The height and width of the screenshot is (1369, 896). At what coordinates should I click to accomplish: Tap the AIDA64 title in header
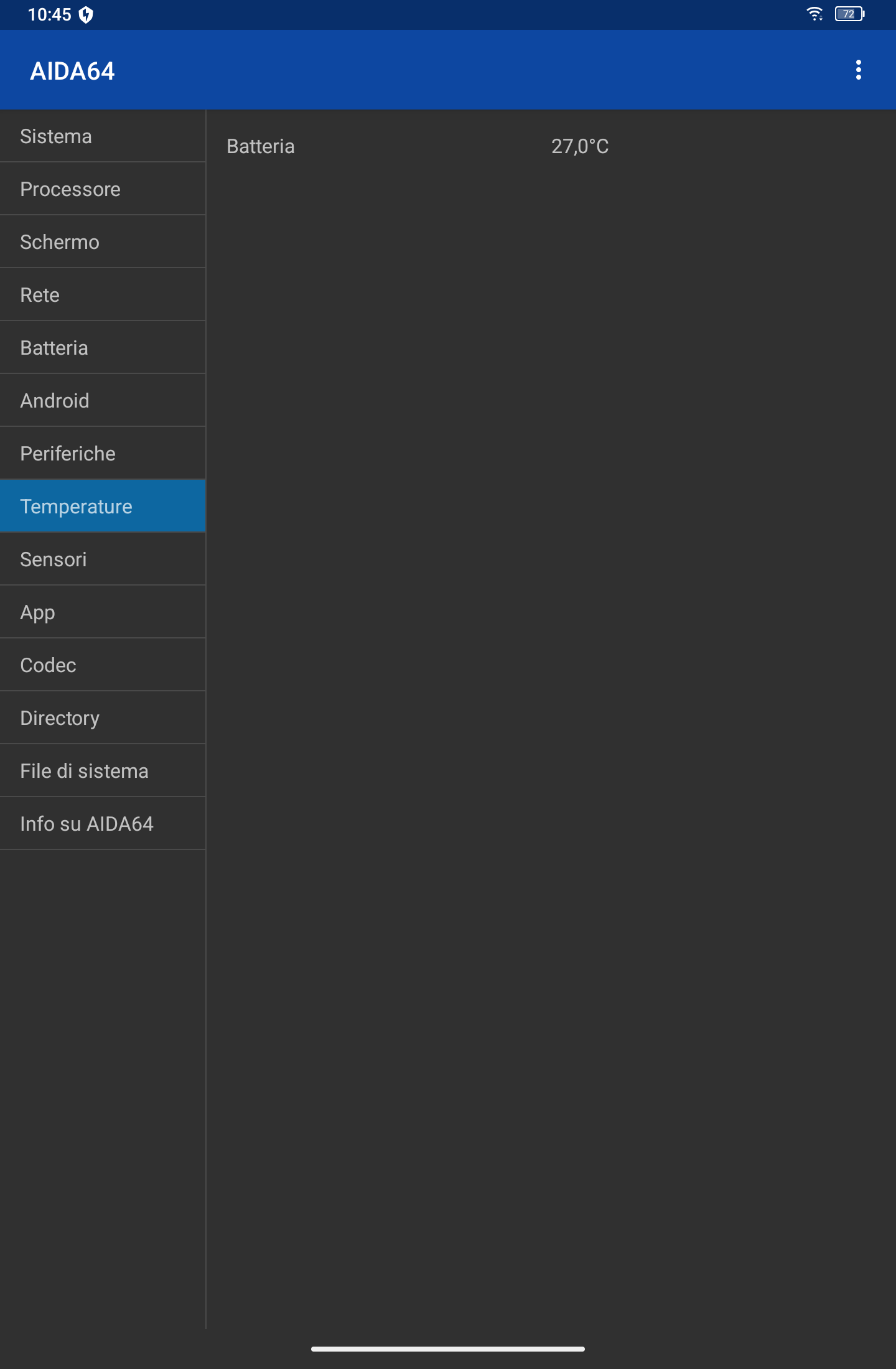(72, 71)
